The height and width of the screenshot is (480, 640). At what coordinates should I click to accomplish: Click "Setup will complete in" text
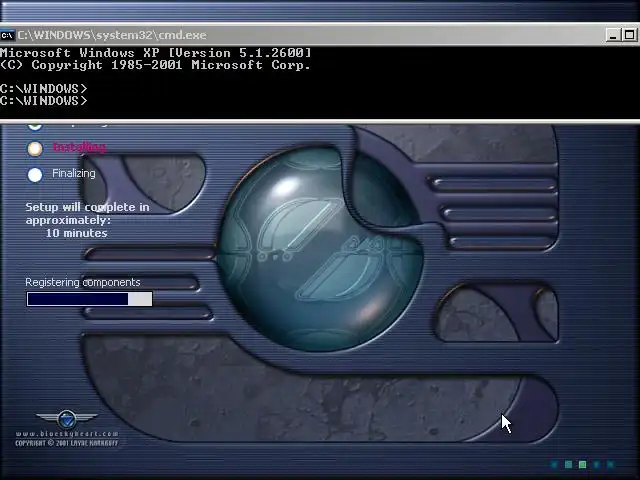point(87,207)
